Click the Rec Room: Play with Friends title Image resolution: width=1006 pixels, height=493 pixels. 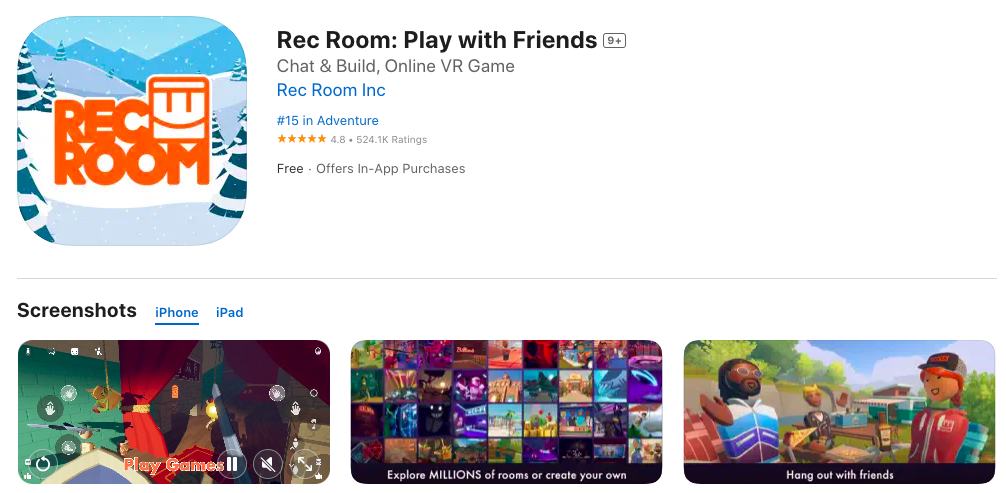tap(437, 40)
